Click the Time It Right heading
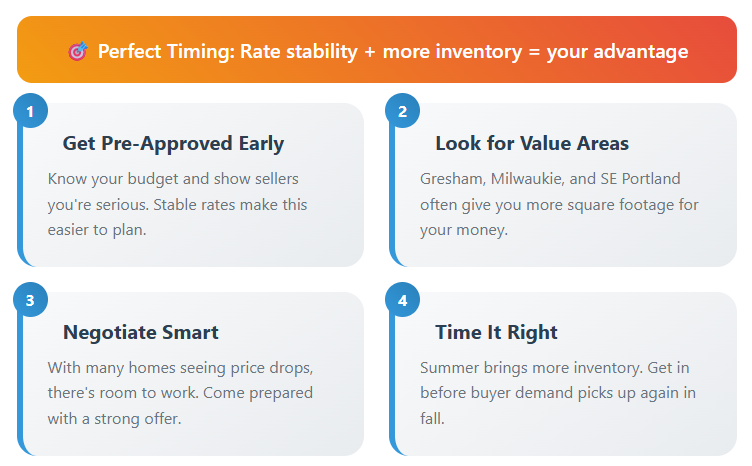The image size is (752, 466). click(496, 332)
